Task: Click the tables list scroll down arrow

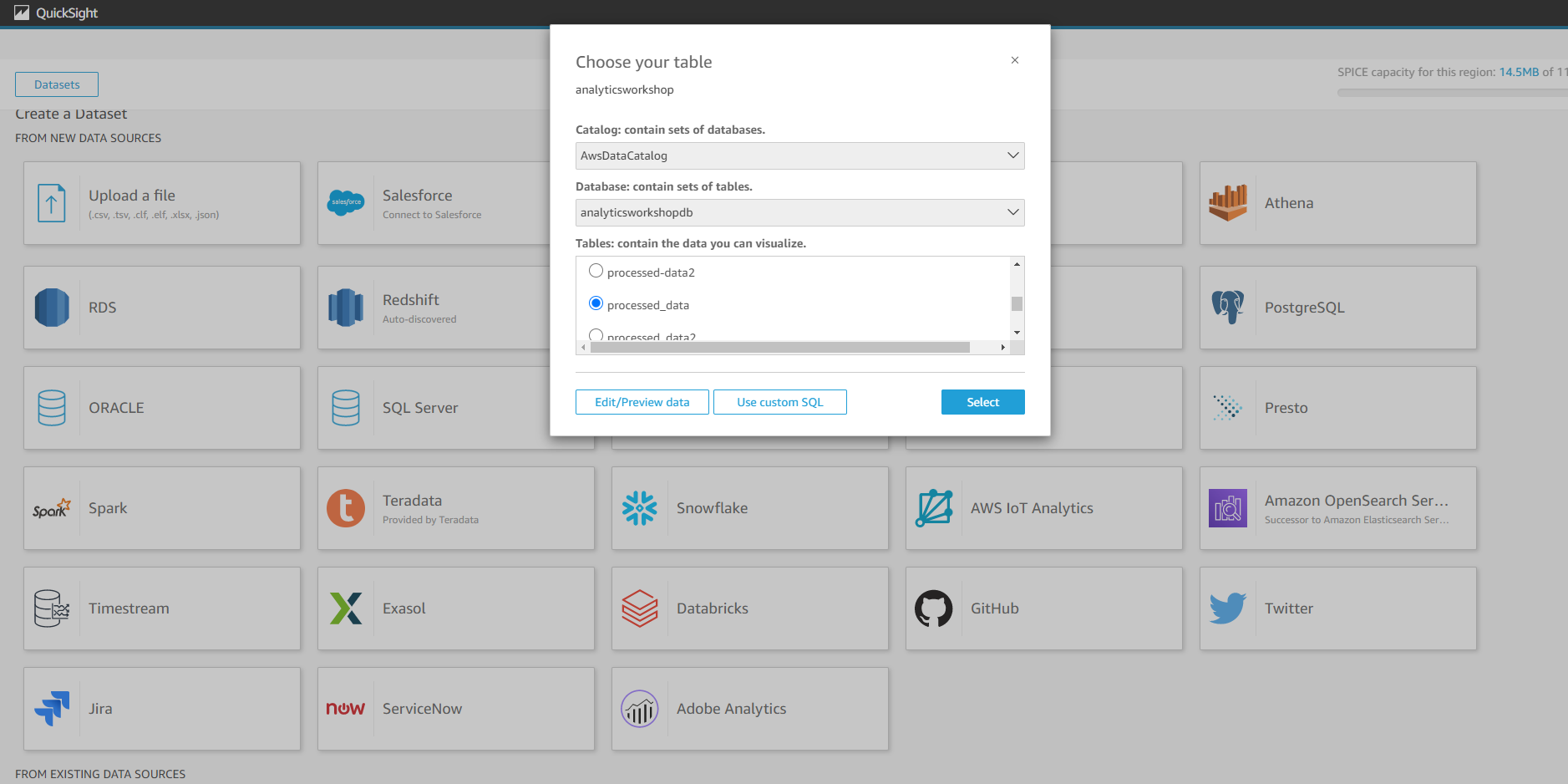Action: 1017,333
